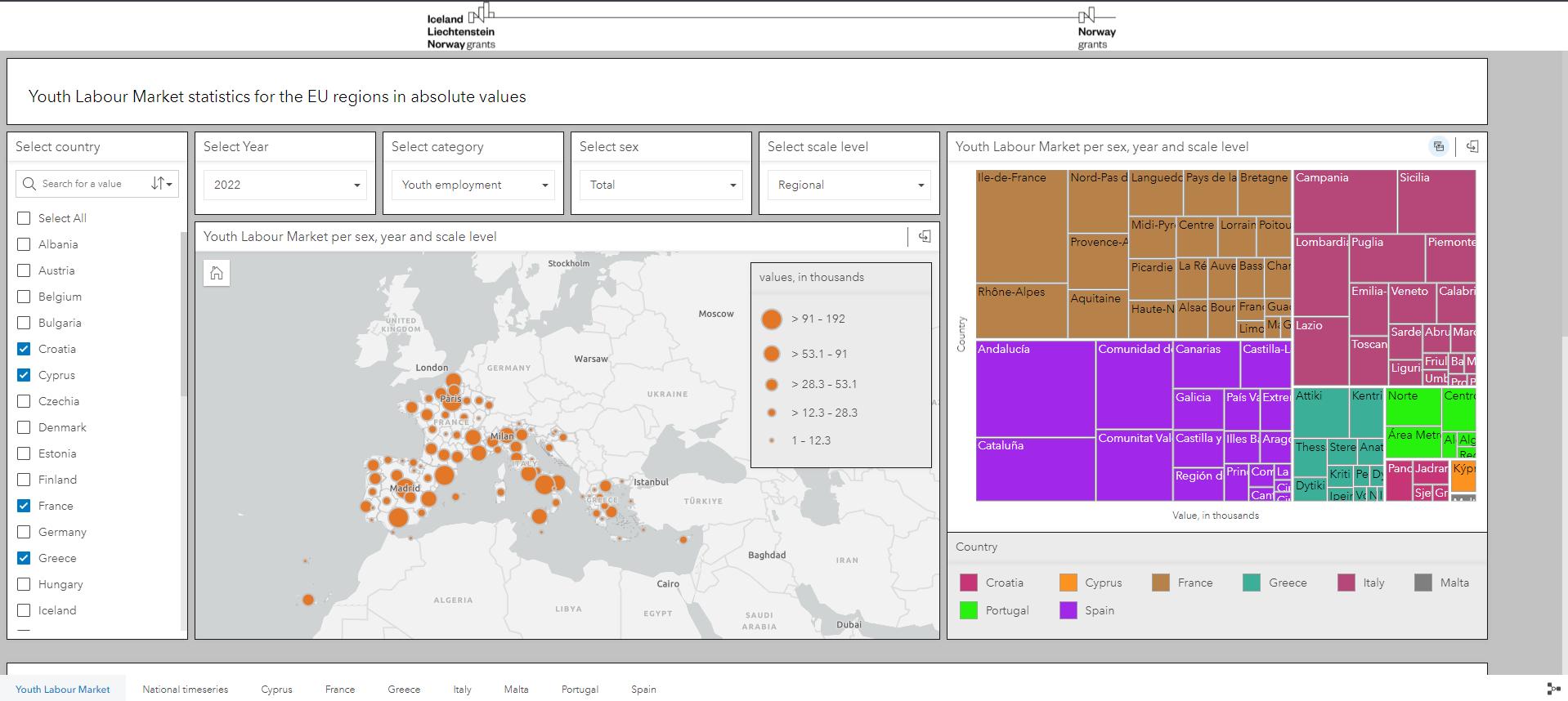Image resolution: width=1568 pixels, height=701 pixels.
Task: Uncheck the Croatia checkbox
Action: (24, 349)
